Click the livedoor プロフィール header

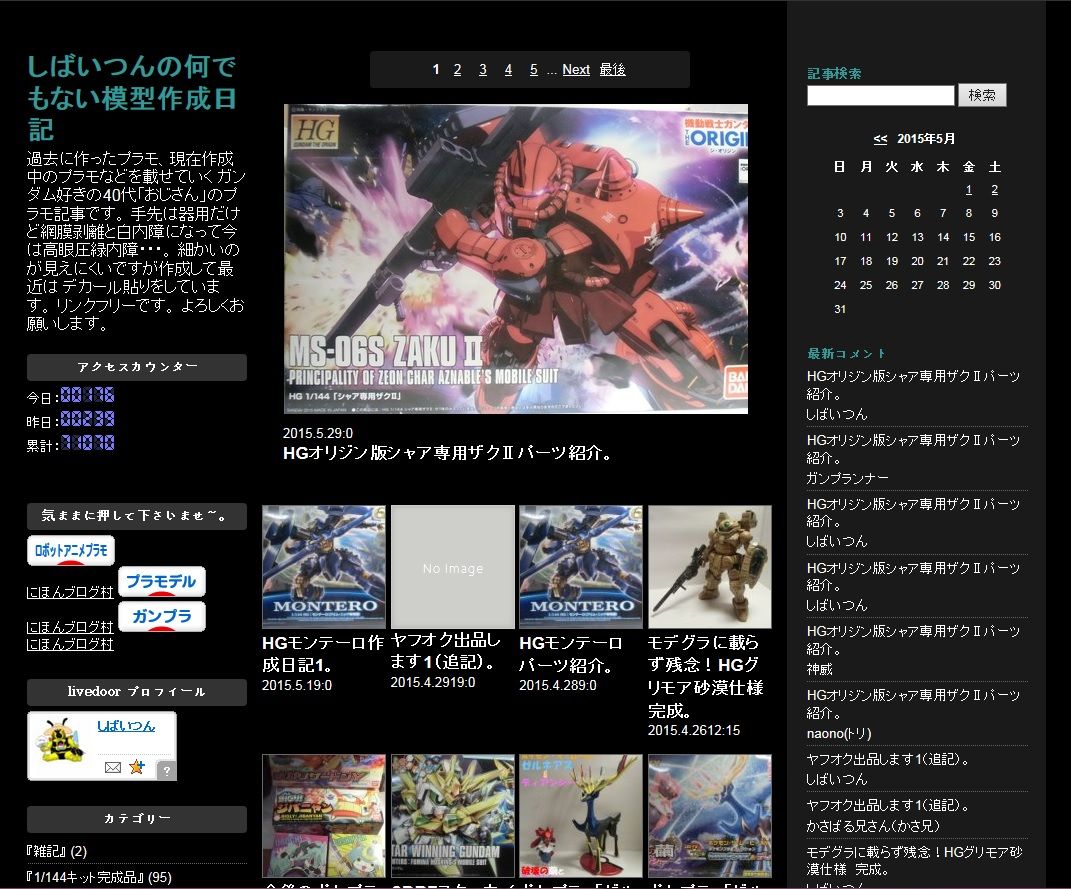point(137,692)
